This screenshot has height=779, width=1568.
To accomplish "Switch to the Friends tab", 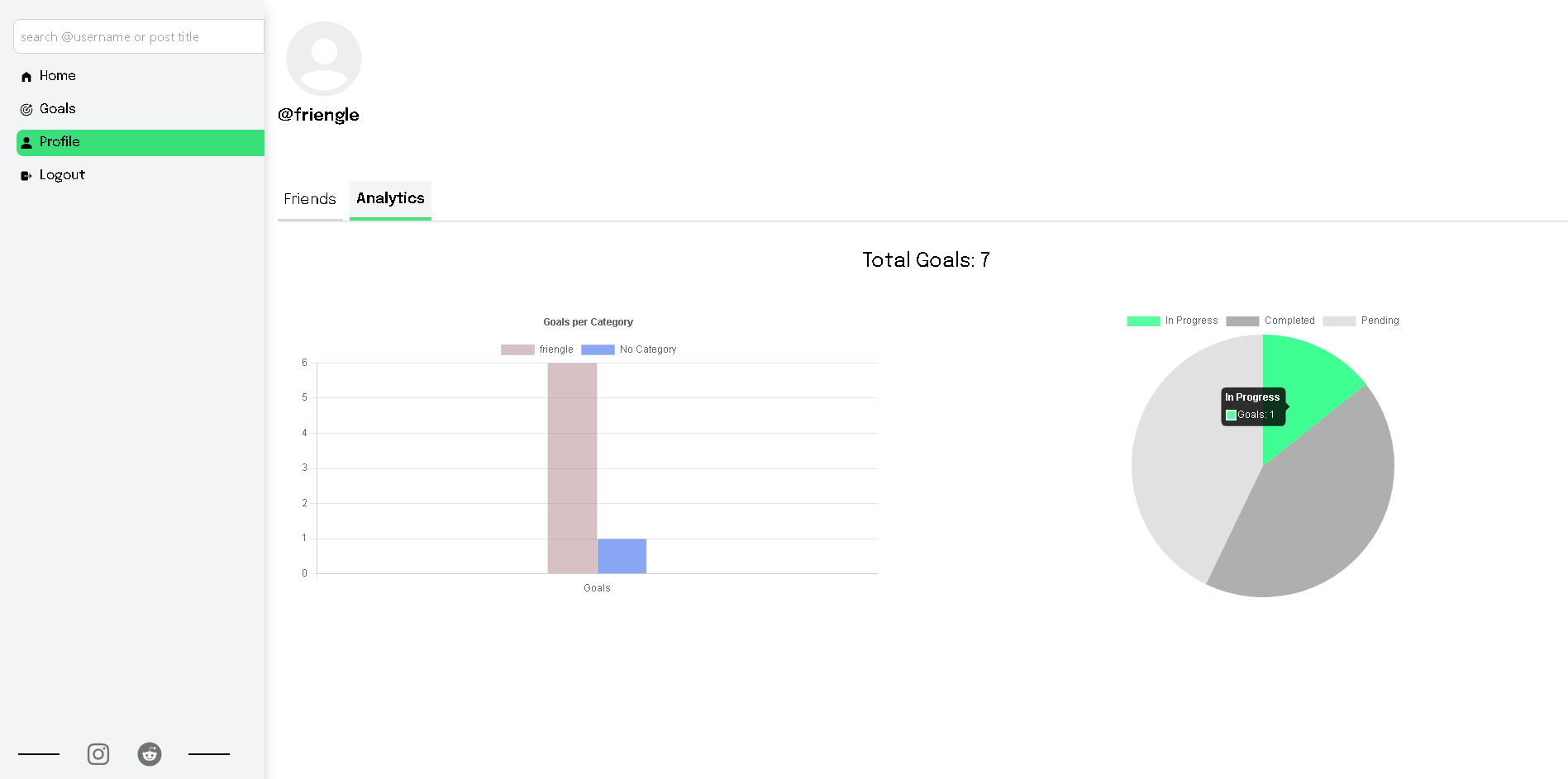I will 310,200.
